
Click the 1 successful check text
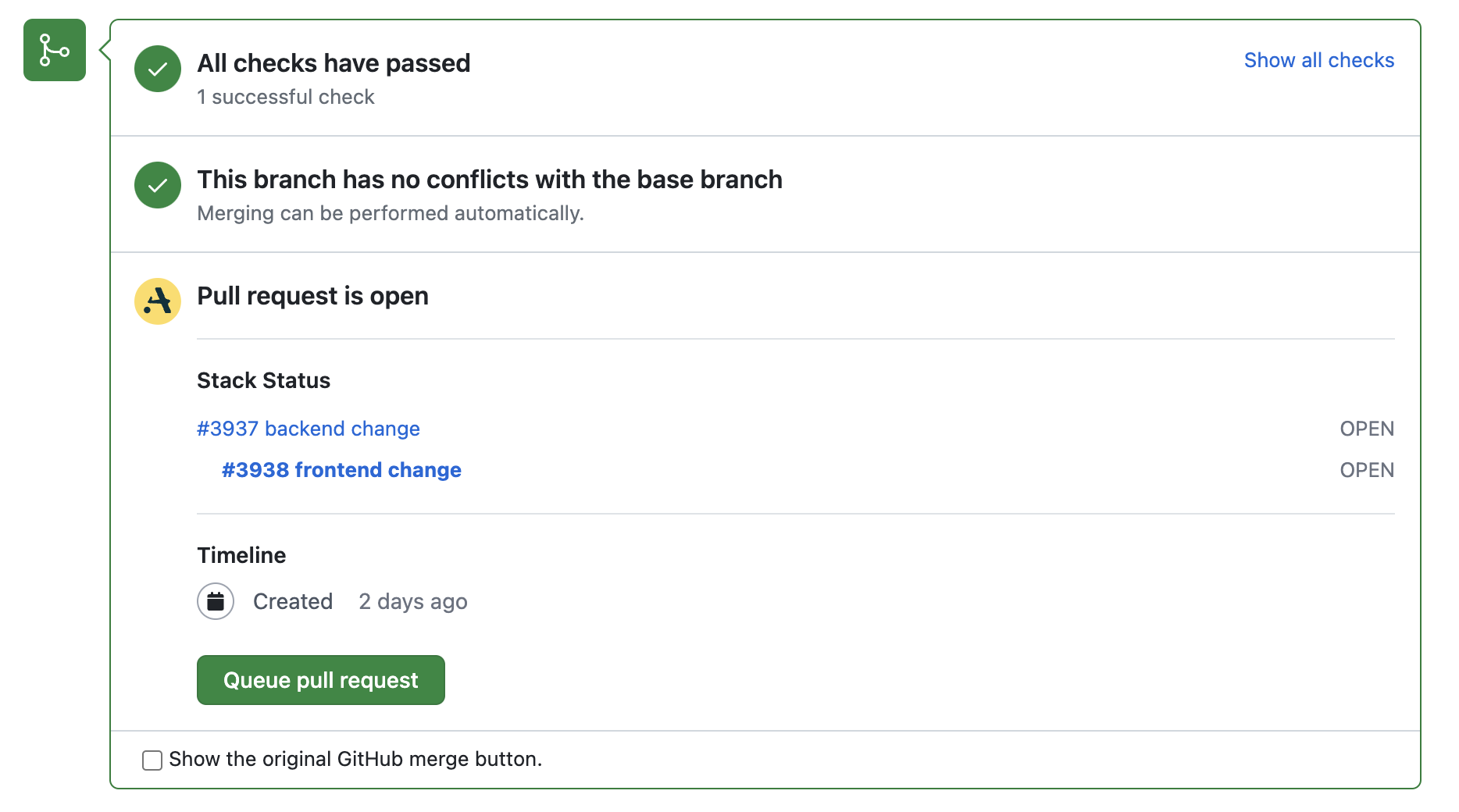pos(286,97)
